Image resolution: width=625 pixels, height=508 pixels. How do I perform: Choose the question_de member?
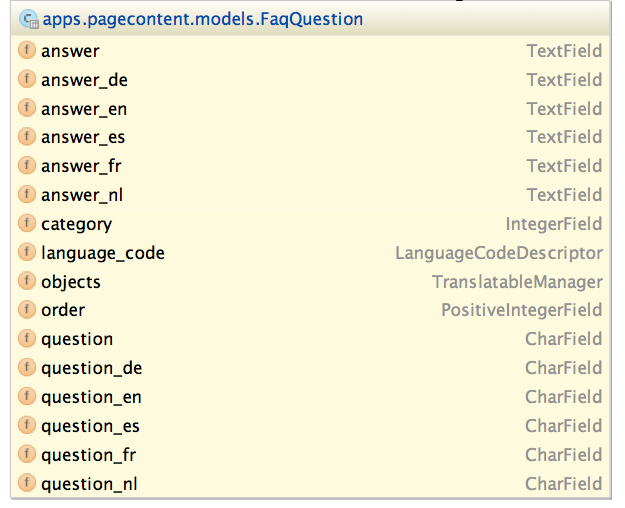[x=91, y=368]
